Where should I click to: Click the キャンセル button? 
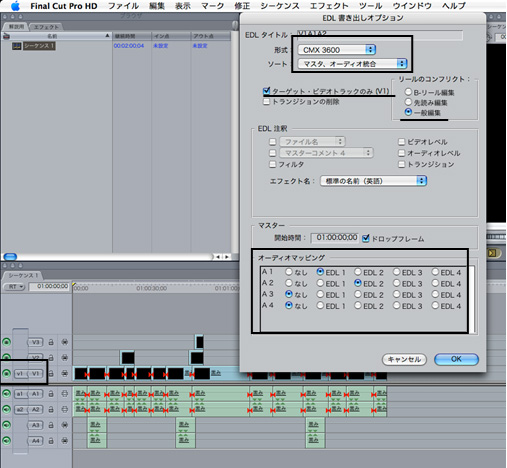coord(404,359)
